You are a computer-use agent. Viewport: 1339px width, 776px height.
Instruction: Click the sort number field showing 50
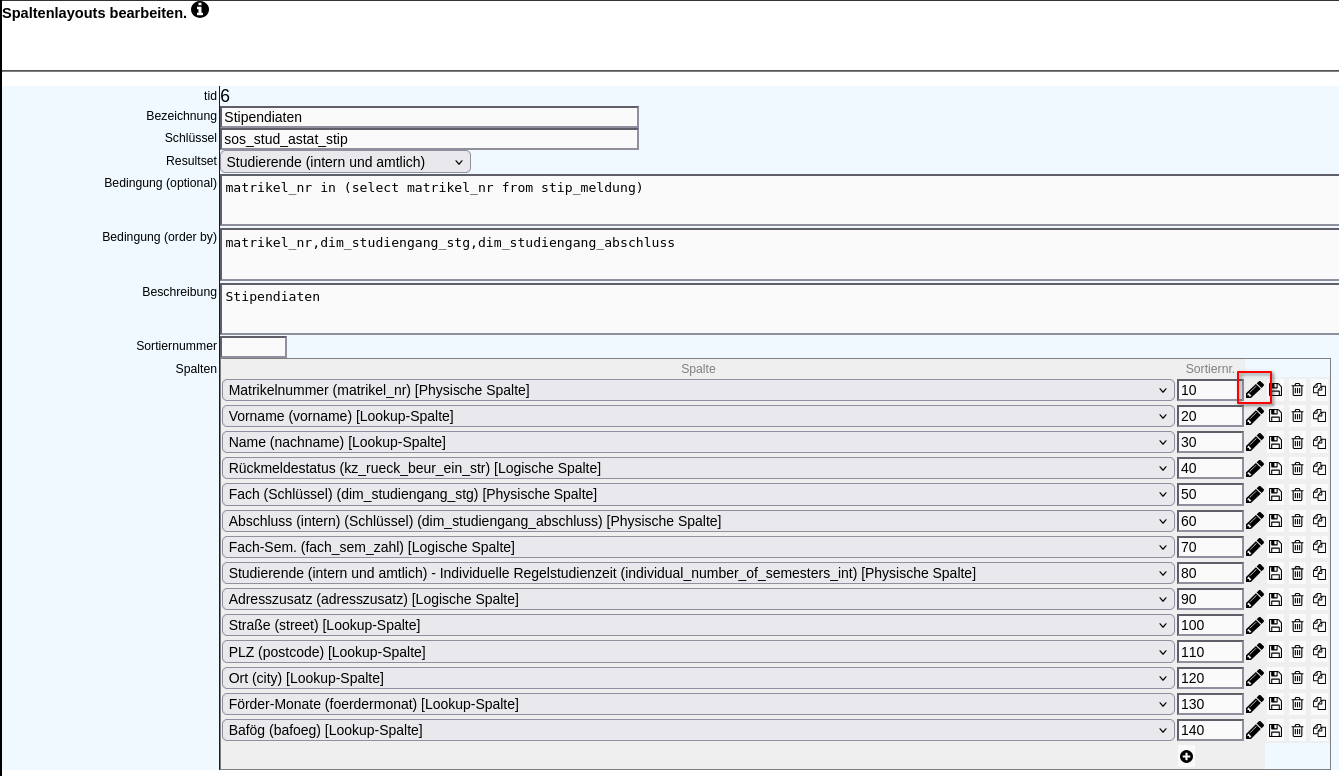point(1209,494)
